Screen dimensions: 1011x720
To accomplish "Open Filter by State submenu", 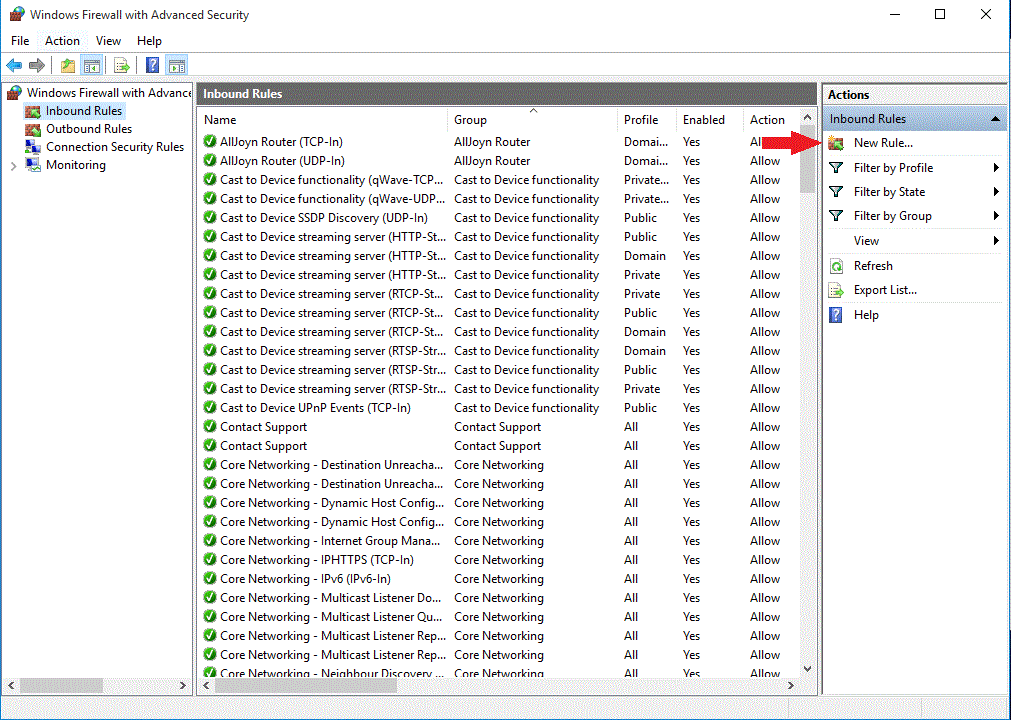I will [889, 192].
